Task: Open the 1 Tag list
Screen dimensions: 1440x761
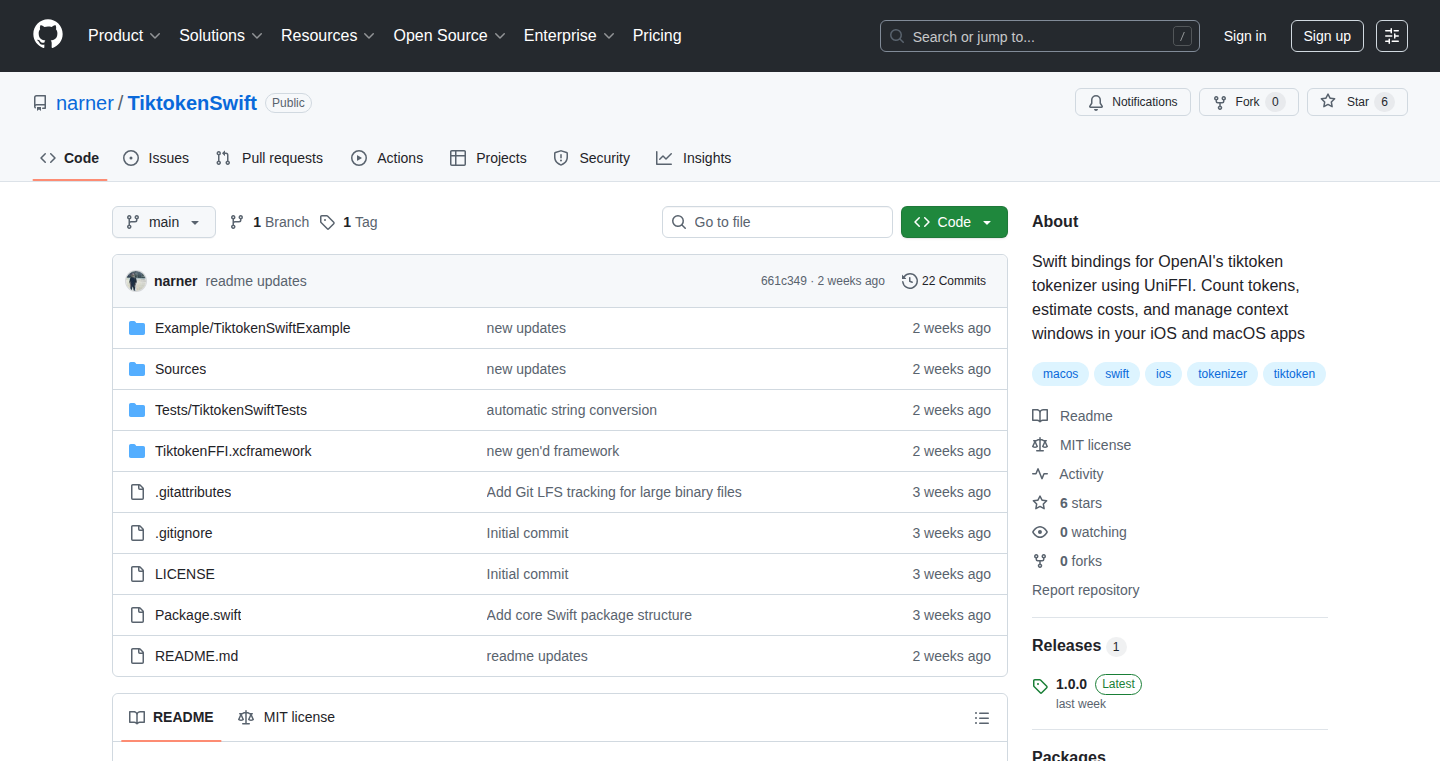Action: pos(349,222)
